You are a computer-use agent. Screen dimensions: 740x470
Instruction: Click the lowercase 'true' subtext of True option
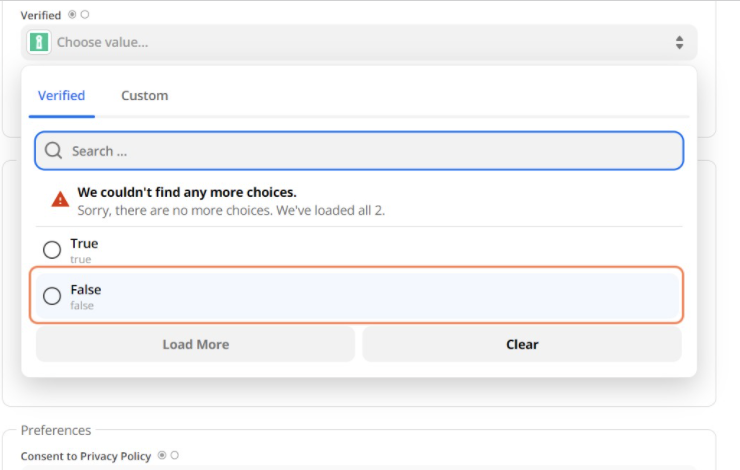coord(80,259)
